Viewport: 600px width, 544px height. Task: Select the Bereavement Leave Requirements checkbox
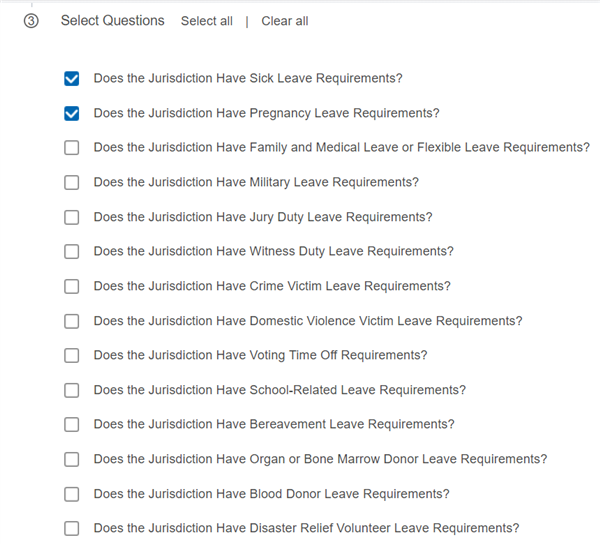pyautogui.click(x=72, y=425)
